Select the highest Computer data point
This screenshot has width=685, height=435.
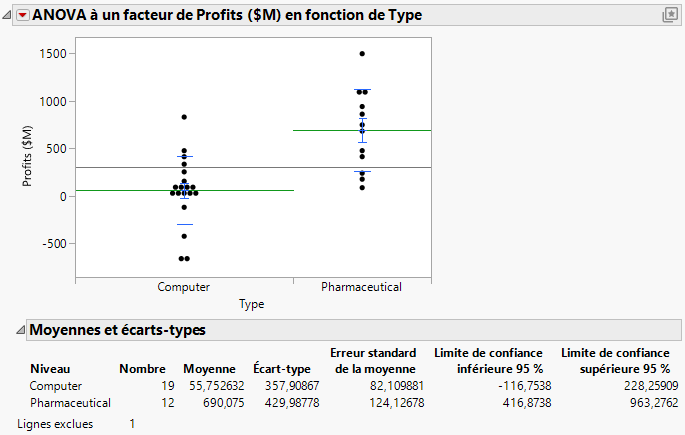184,117
